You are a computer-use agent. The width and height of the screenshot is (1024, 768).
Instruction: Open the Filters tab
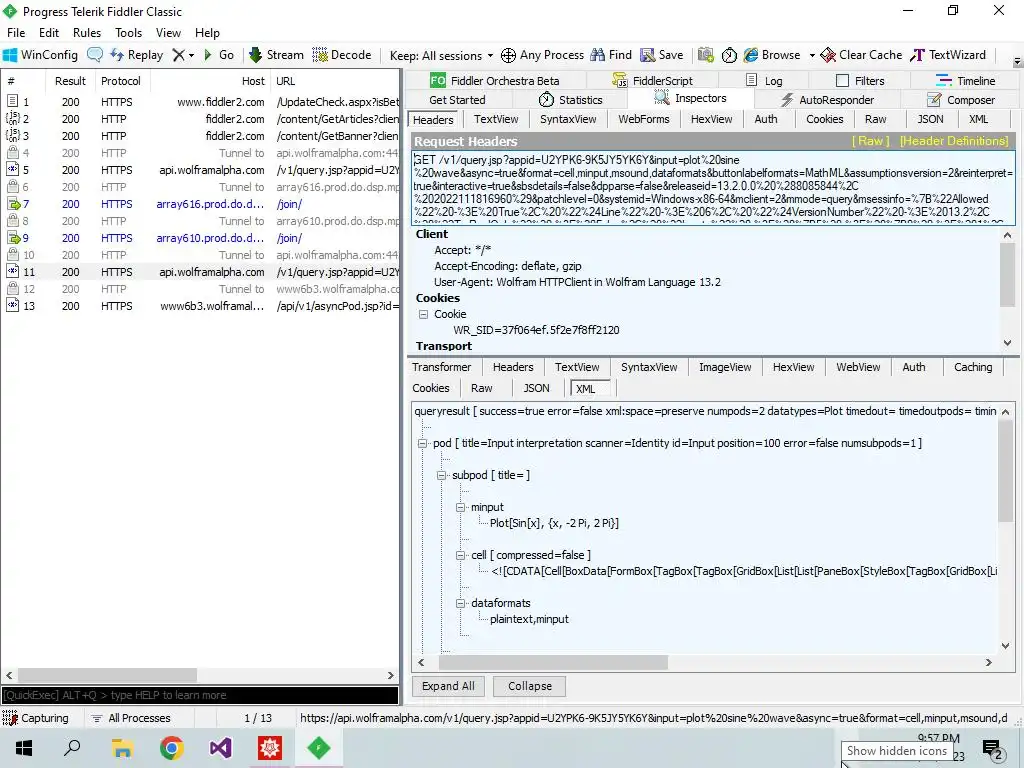(860, 80)
